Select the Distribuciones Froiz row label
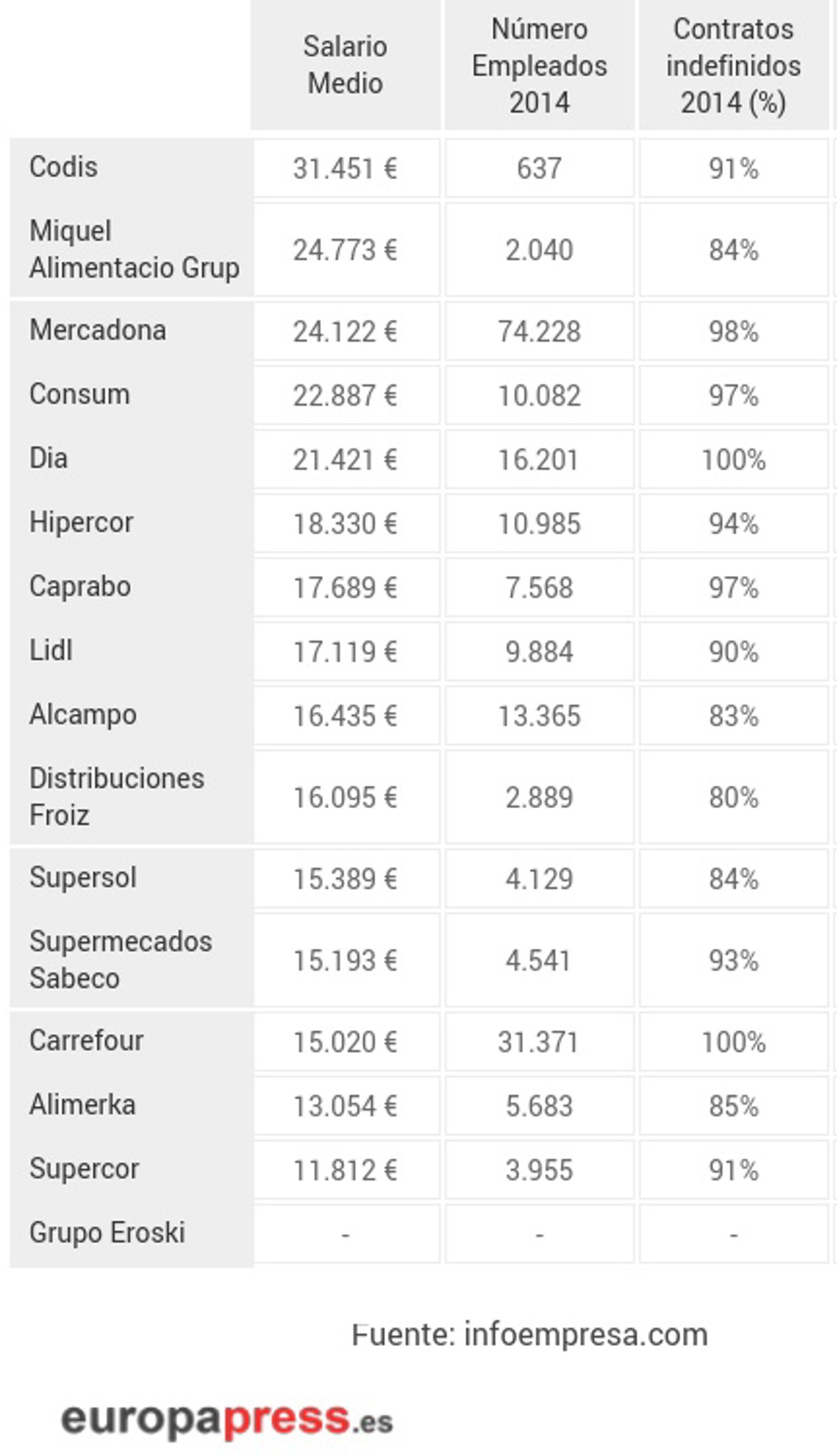This screenshot has height=1456, width=837. 116,796
